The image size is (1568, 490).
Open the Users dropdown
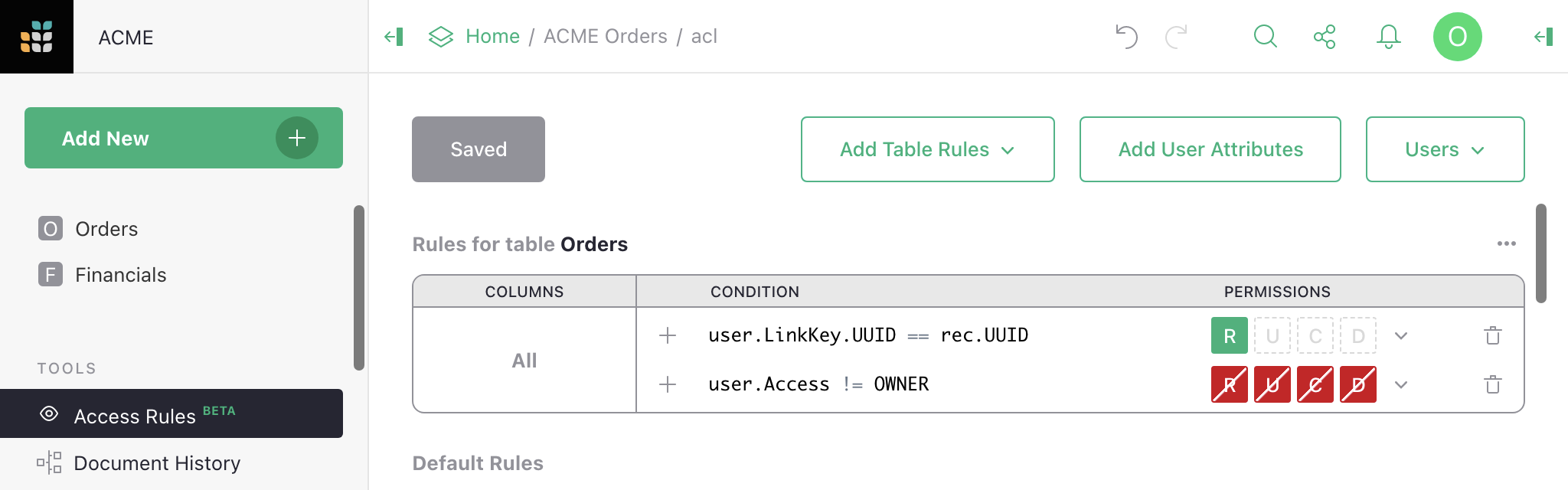(x=1444, y=149)
